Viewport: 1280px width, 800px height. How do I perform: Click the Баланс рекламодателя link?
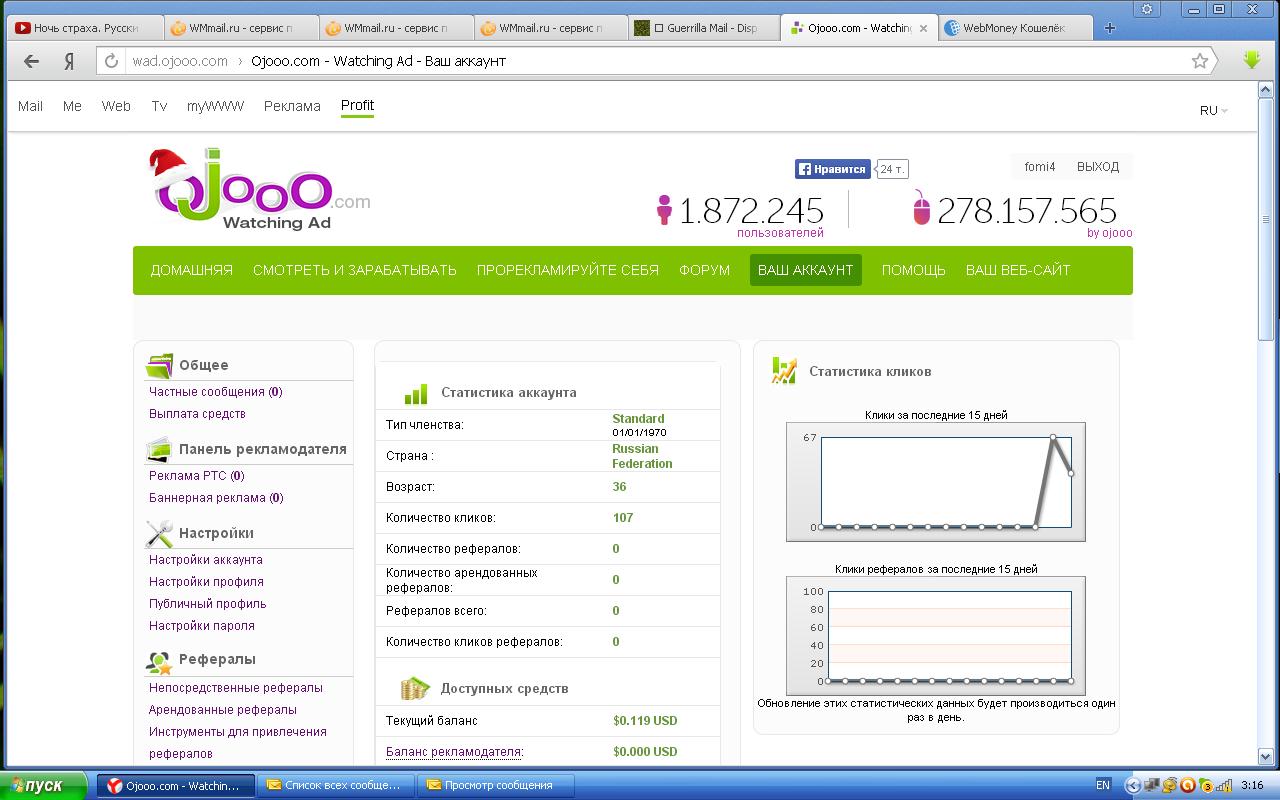point(455,752)
